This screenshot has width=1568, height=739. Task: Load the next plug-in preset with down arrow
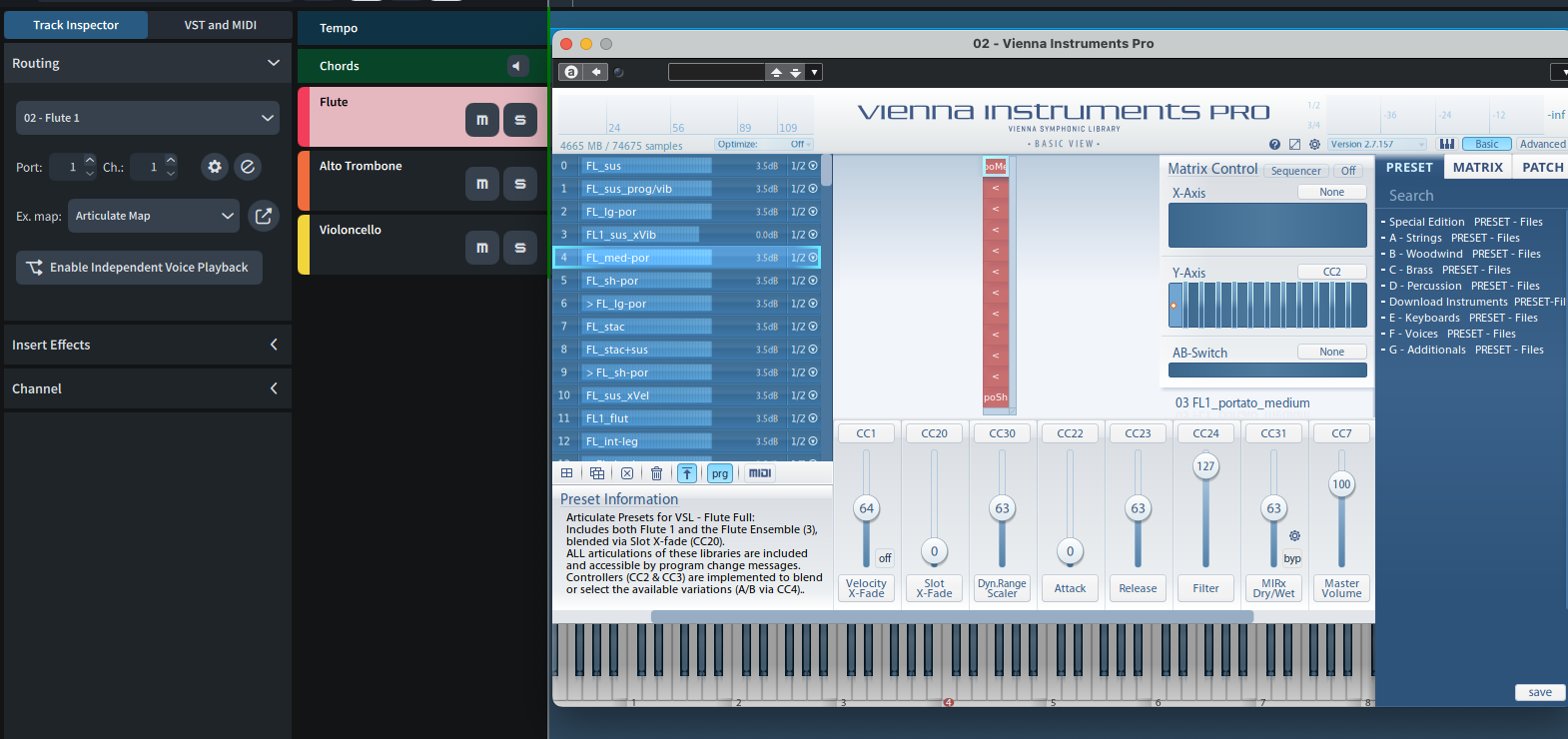796,72
